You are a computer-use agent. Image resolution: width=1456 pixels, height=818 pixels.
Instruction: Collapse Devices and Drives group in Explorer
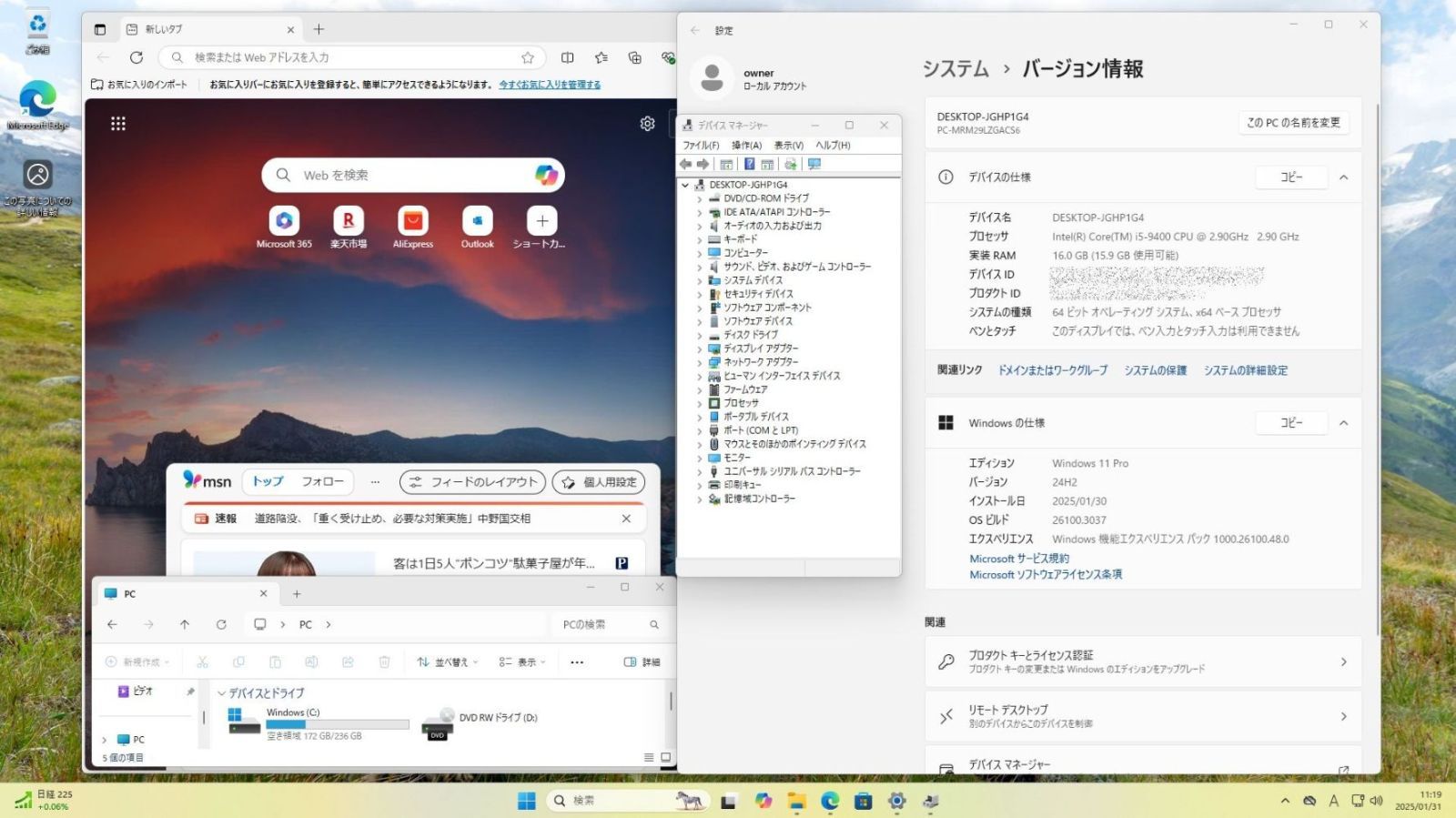point(221,693)
